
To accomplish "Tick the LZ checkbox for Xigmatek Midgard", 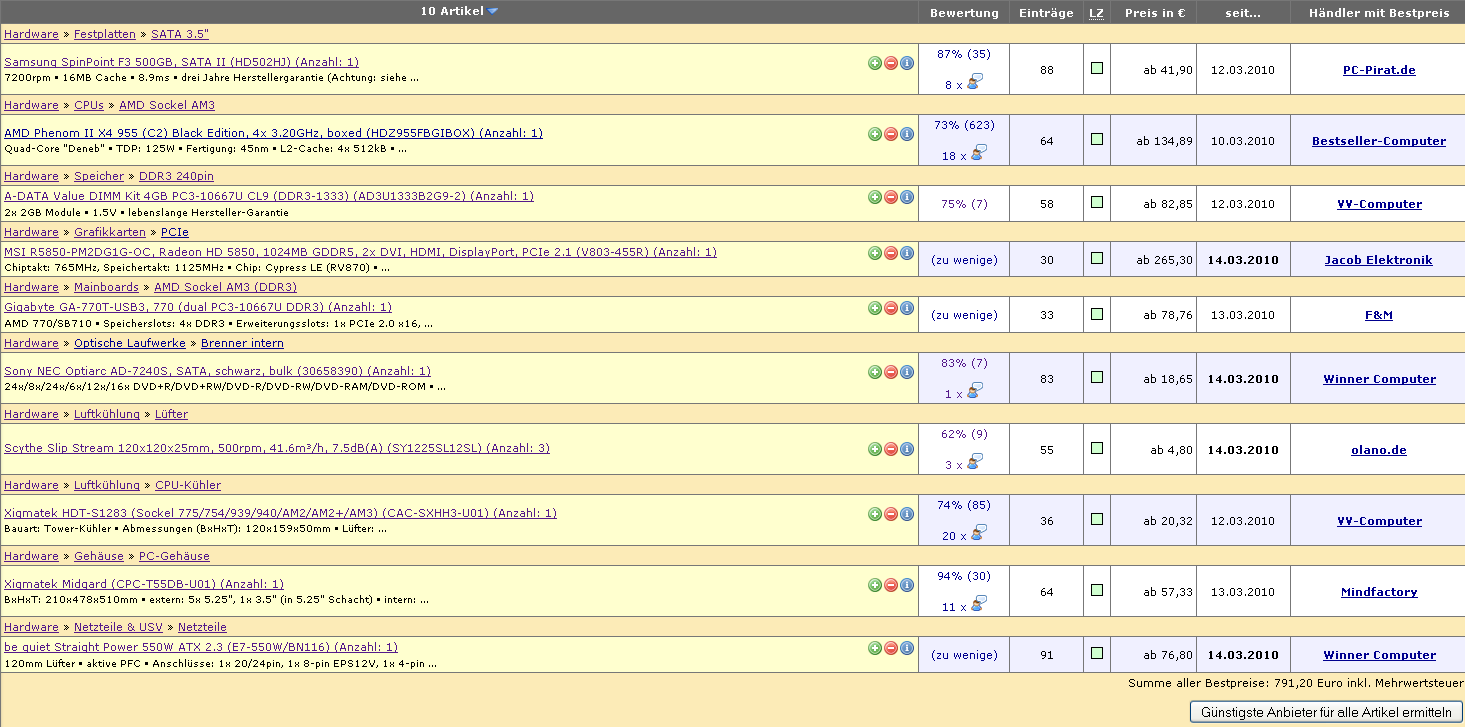I will point(1097,590).
